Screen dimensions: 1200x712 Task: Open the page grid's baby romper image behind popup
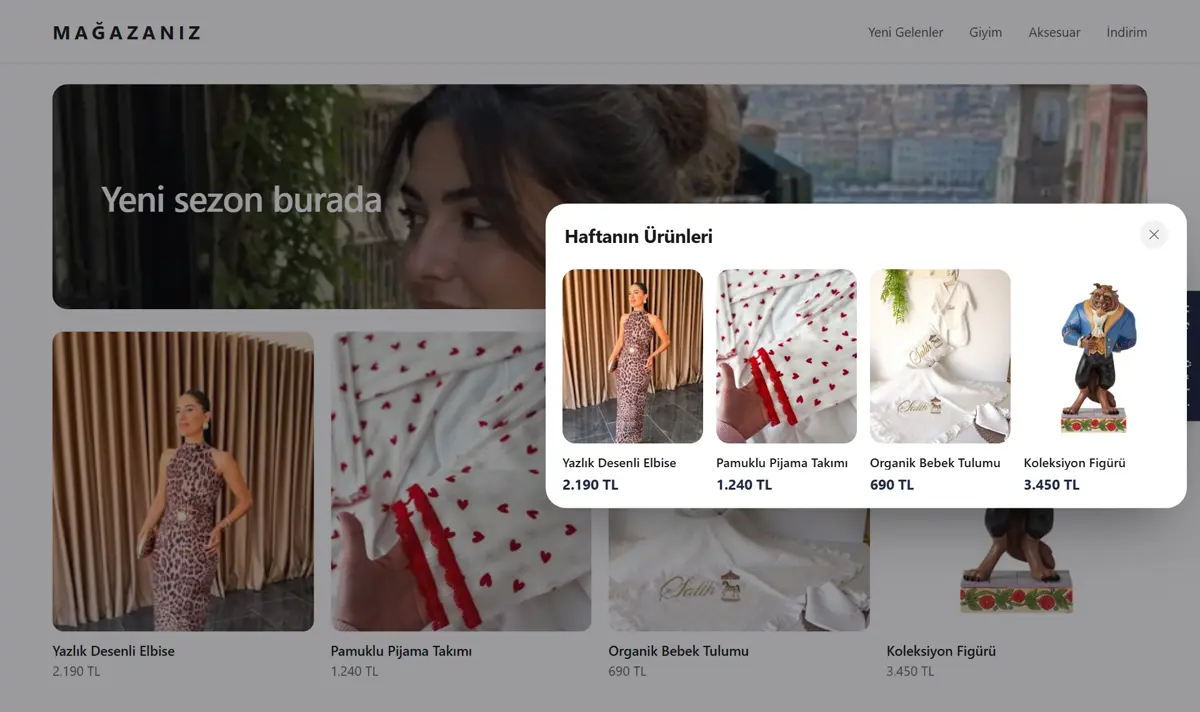pyautogui.click(x=739, y=569)
